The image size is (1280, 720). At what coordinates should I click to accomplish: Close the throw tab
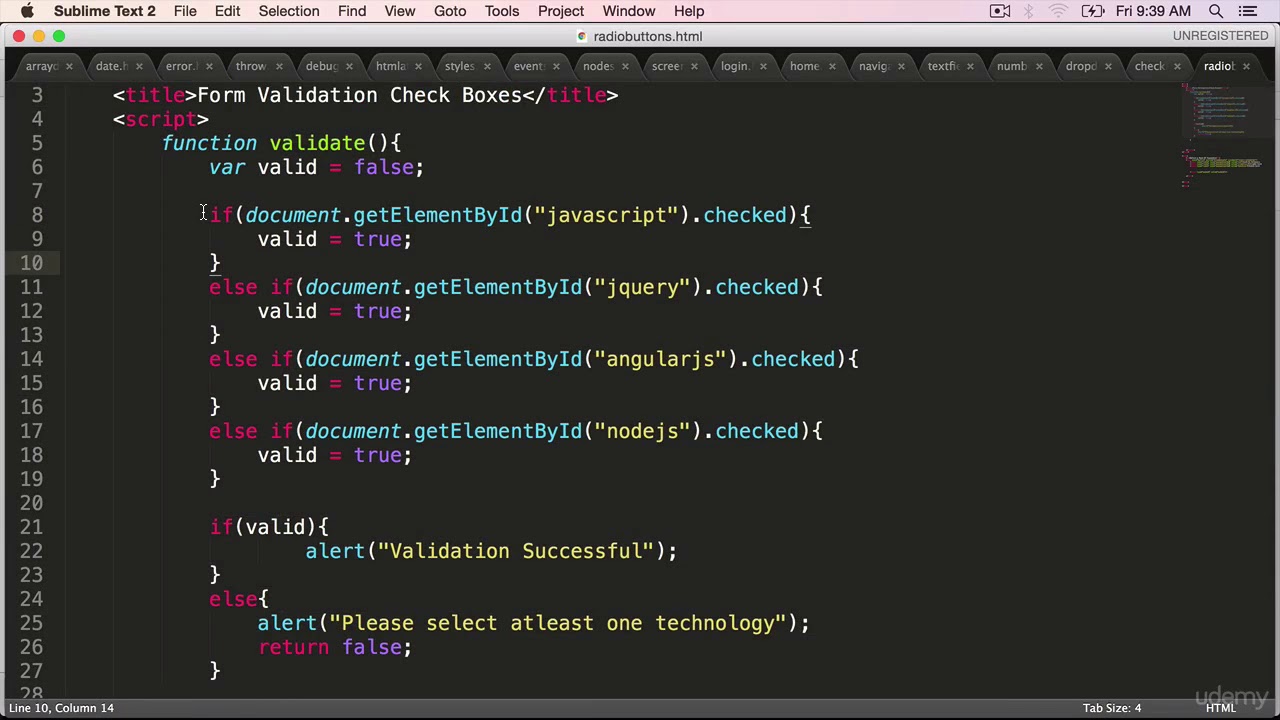click(279, 67)
